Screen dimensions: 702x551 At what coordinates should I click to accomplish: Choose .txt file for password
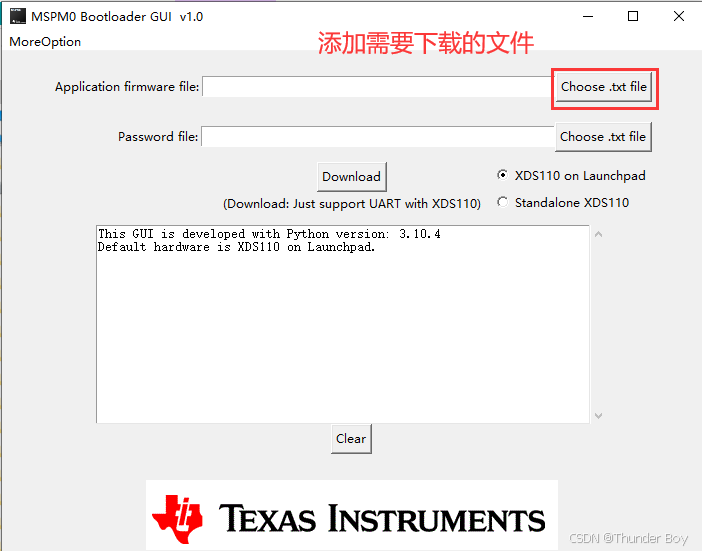coord(603,137)
